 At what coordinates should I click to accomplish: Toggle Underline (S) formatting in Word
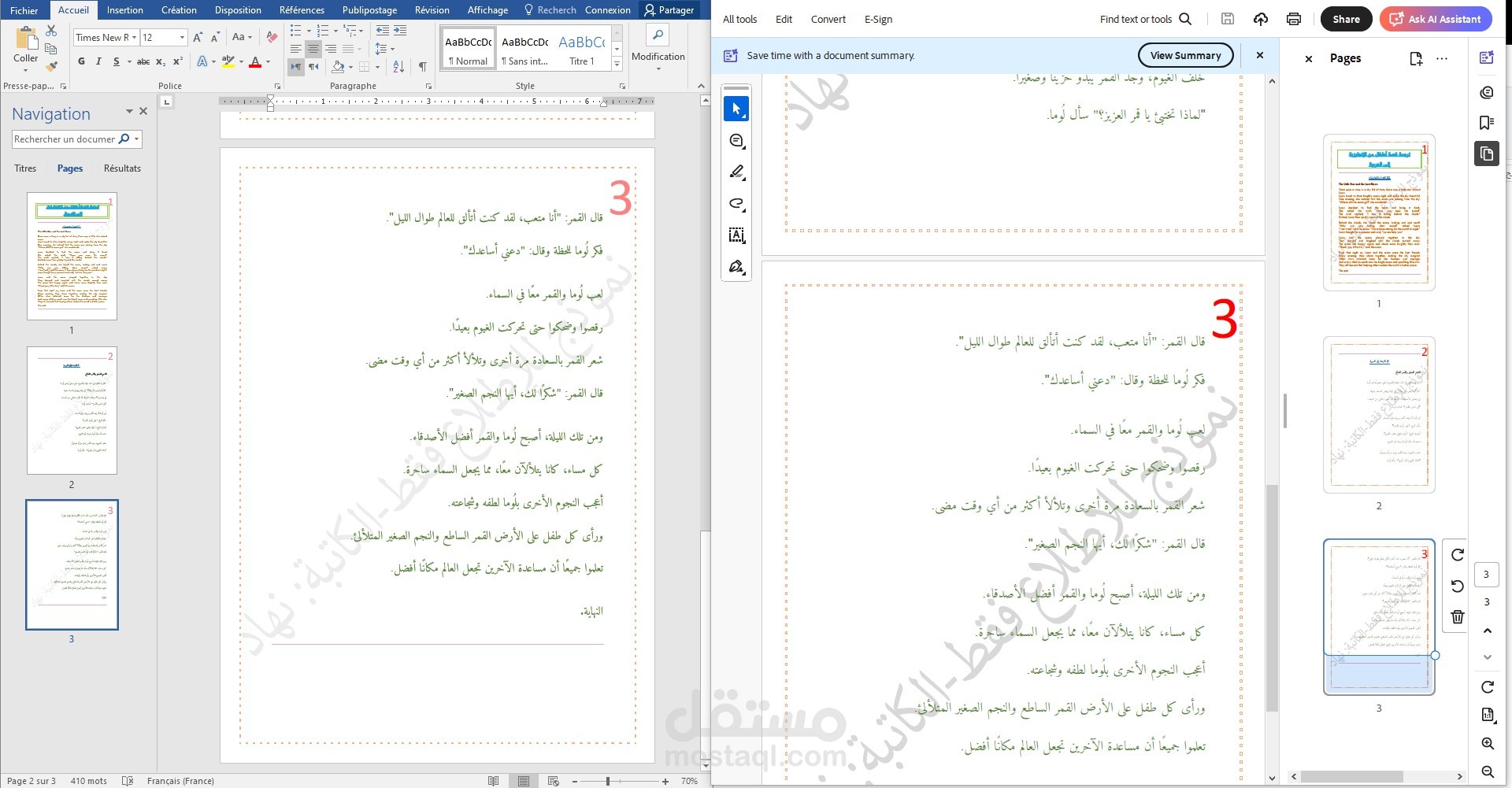(x=116, y=61)
